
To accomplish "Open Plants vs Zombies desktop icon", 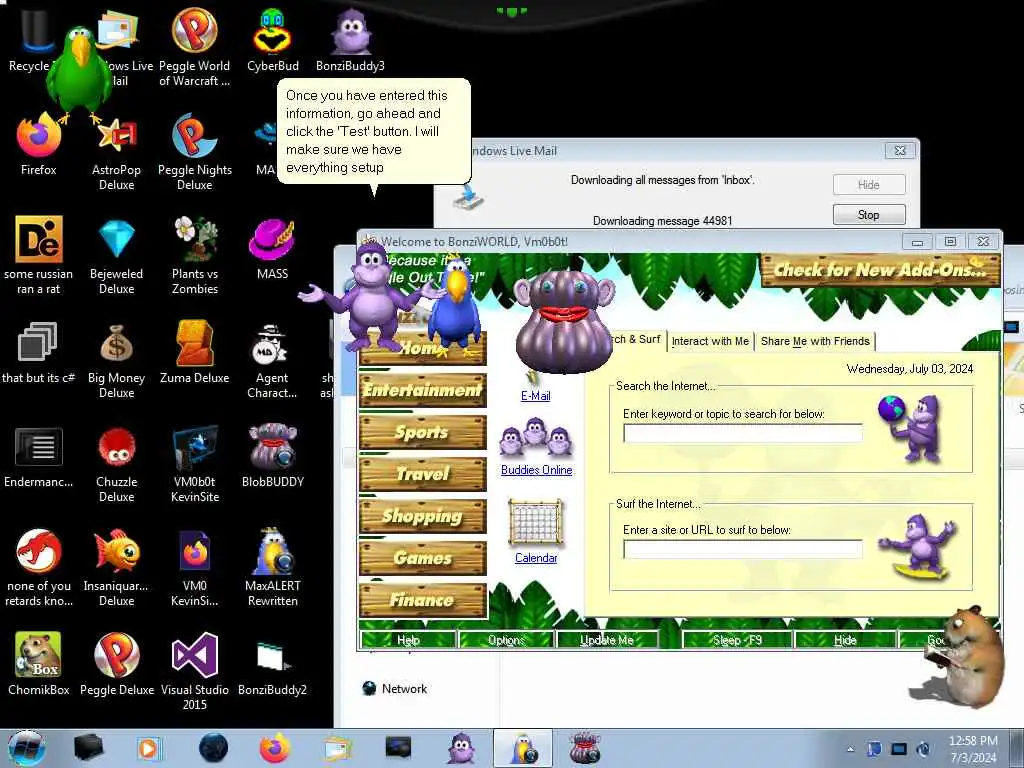I will pos(195,255).
